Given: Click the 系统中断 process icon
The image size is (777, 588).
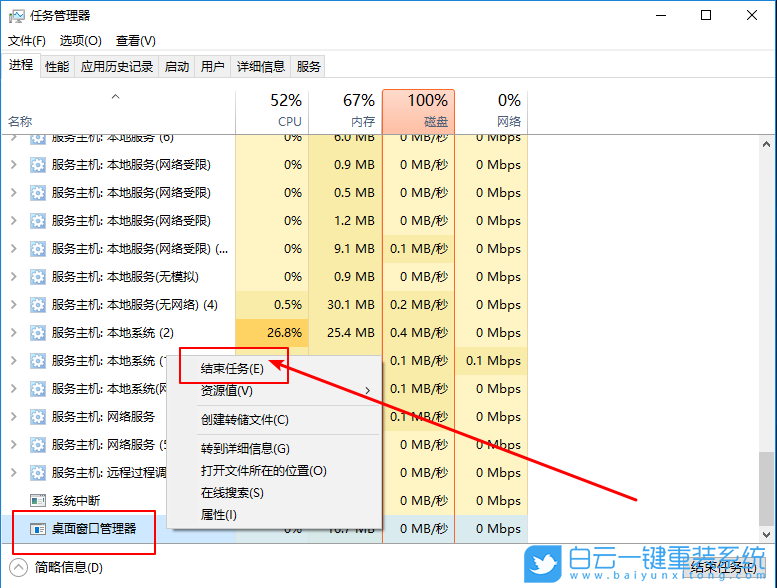Looking at the screenshot, I should point(38,501).
